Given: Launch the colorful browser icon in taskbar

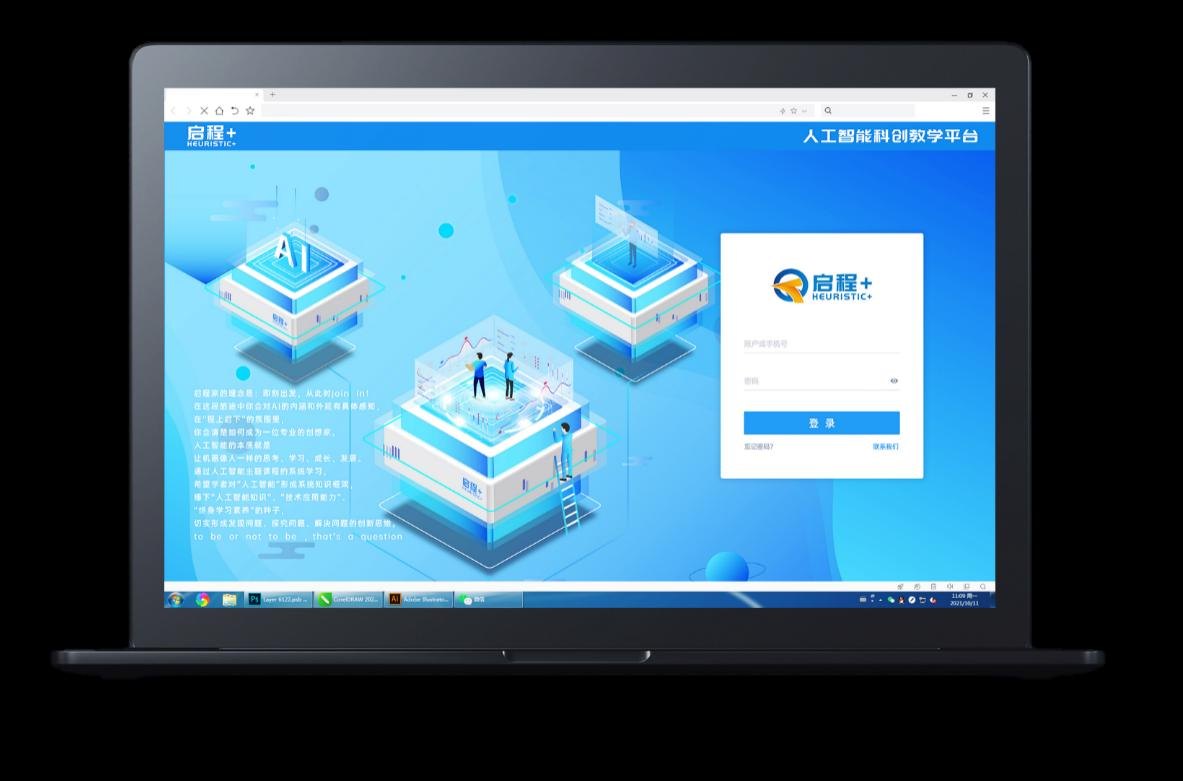Looking at the screenshot, I should (202, 600).
